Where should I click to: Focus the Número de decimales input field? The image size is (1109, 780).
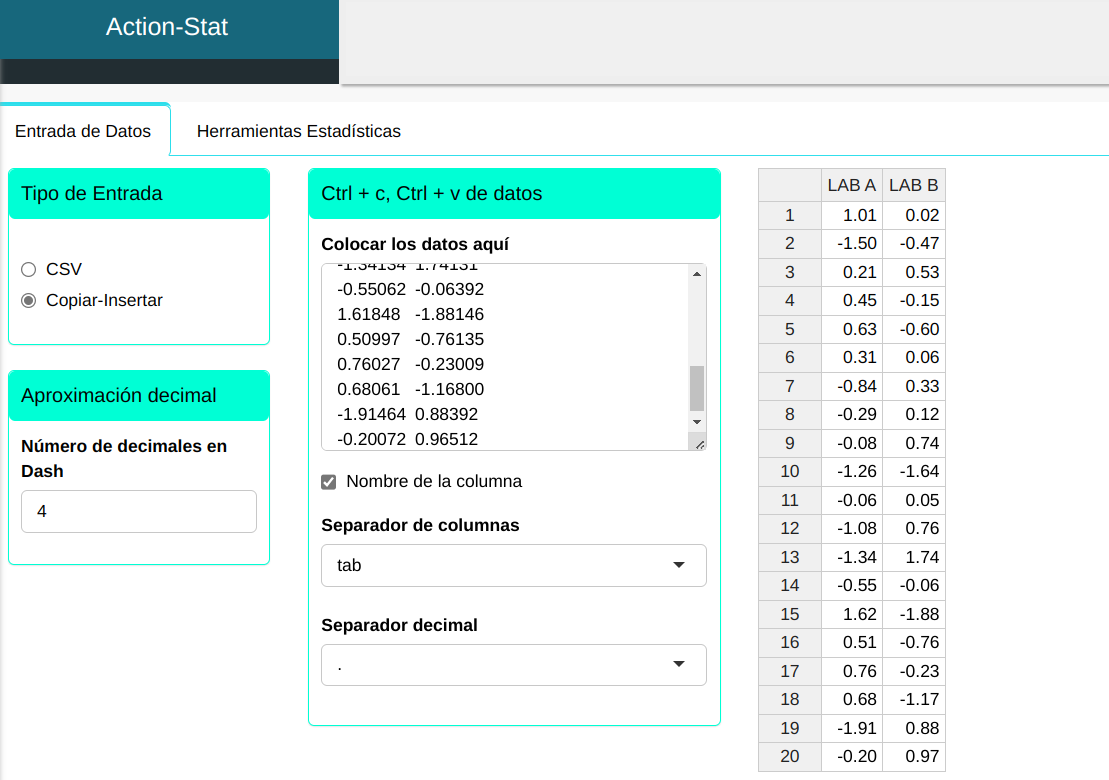138,511
